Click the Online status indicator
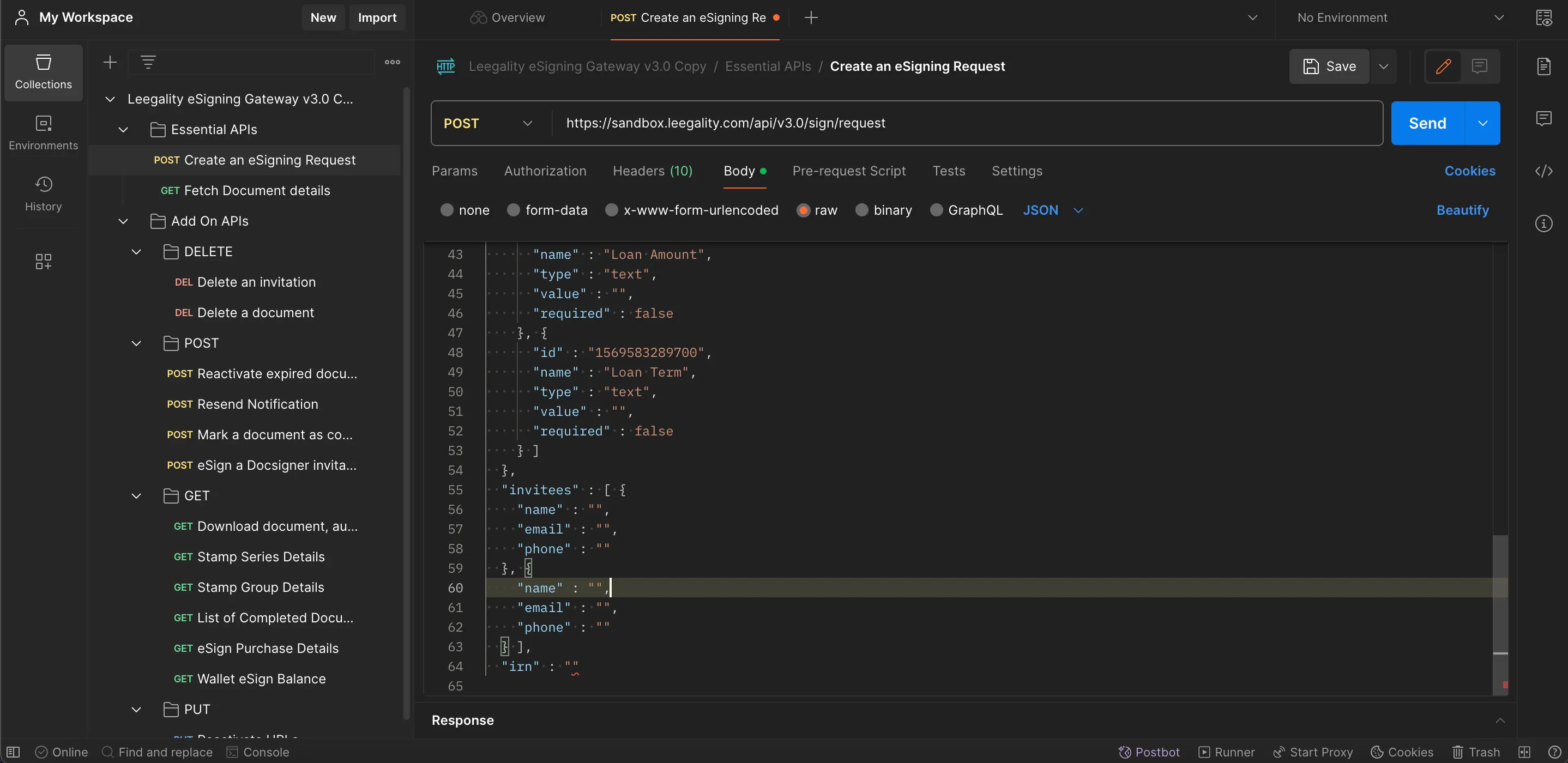Viewport: 1568px width, 763px height. coord(62,752)
